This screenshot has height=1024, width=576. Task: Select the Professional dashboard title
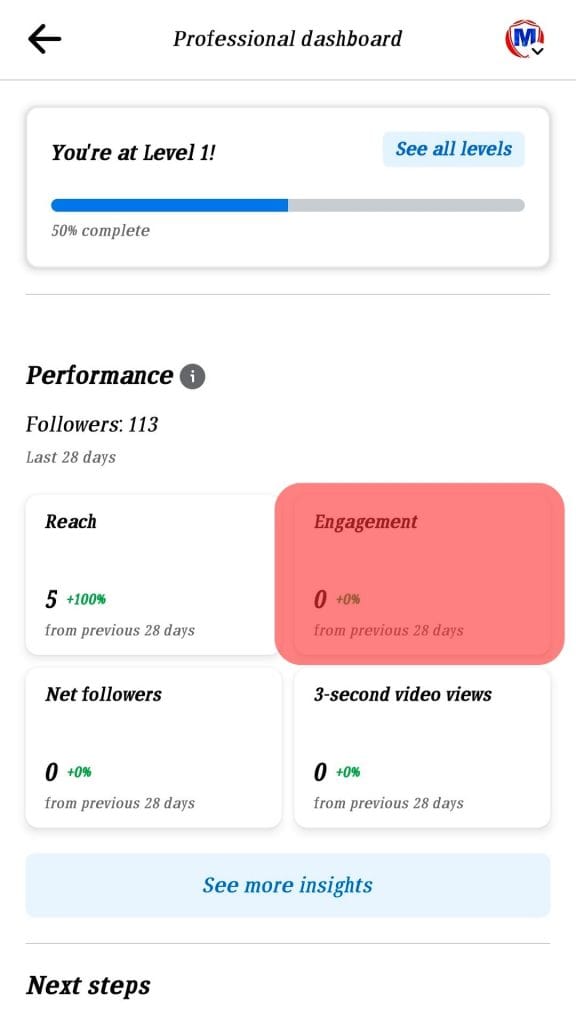[x=287, y=39]
